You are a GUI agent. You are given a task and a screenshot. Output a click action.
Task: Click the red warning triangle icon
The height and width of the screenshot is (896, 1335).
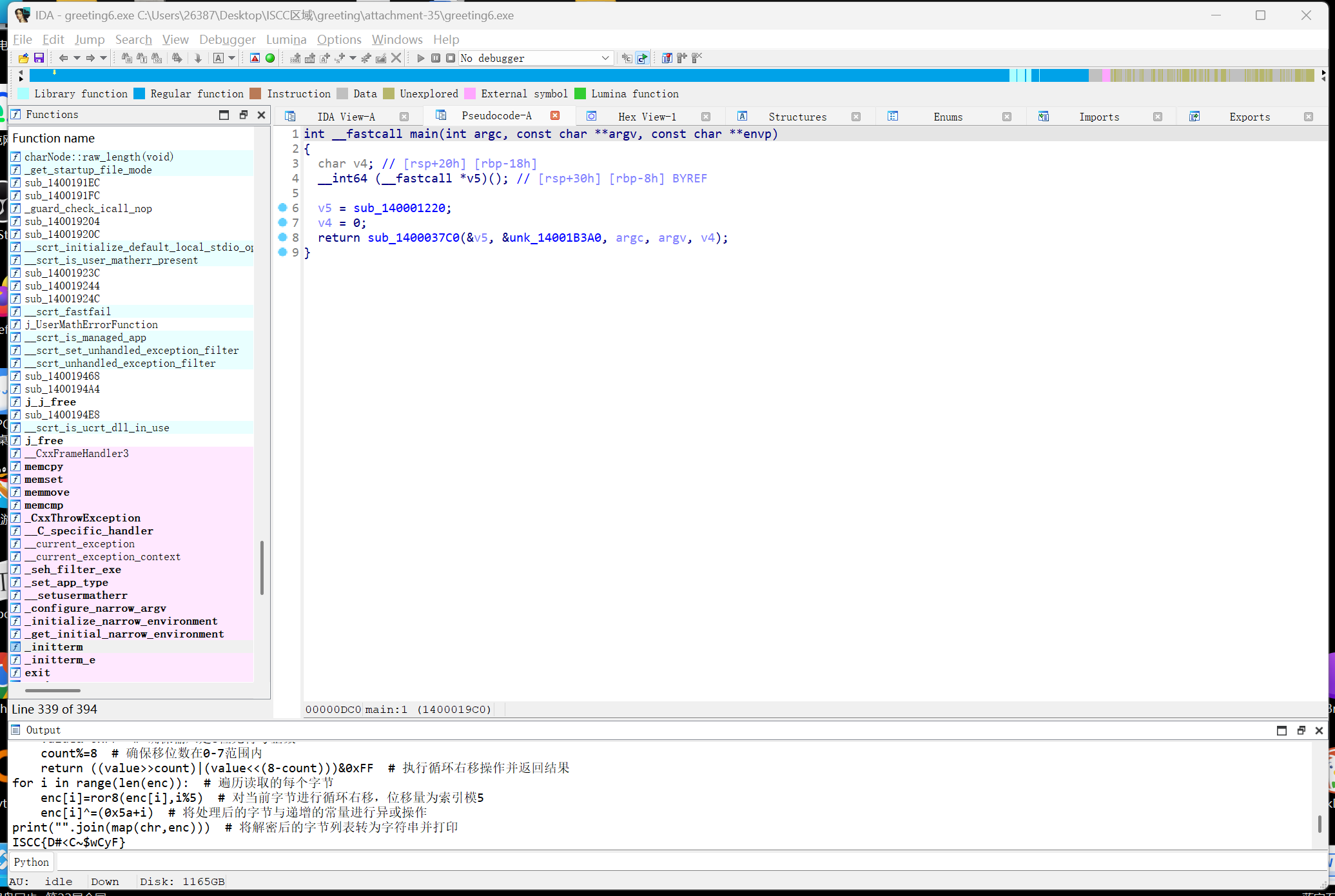coord(255,58)
